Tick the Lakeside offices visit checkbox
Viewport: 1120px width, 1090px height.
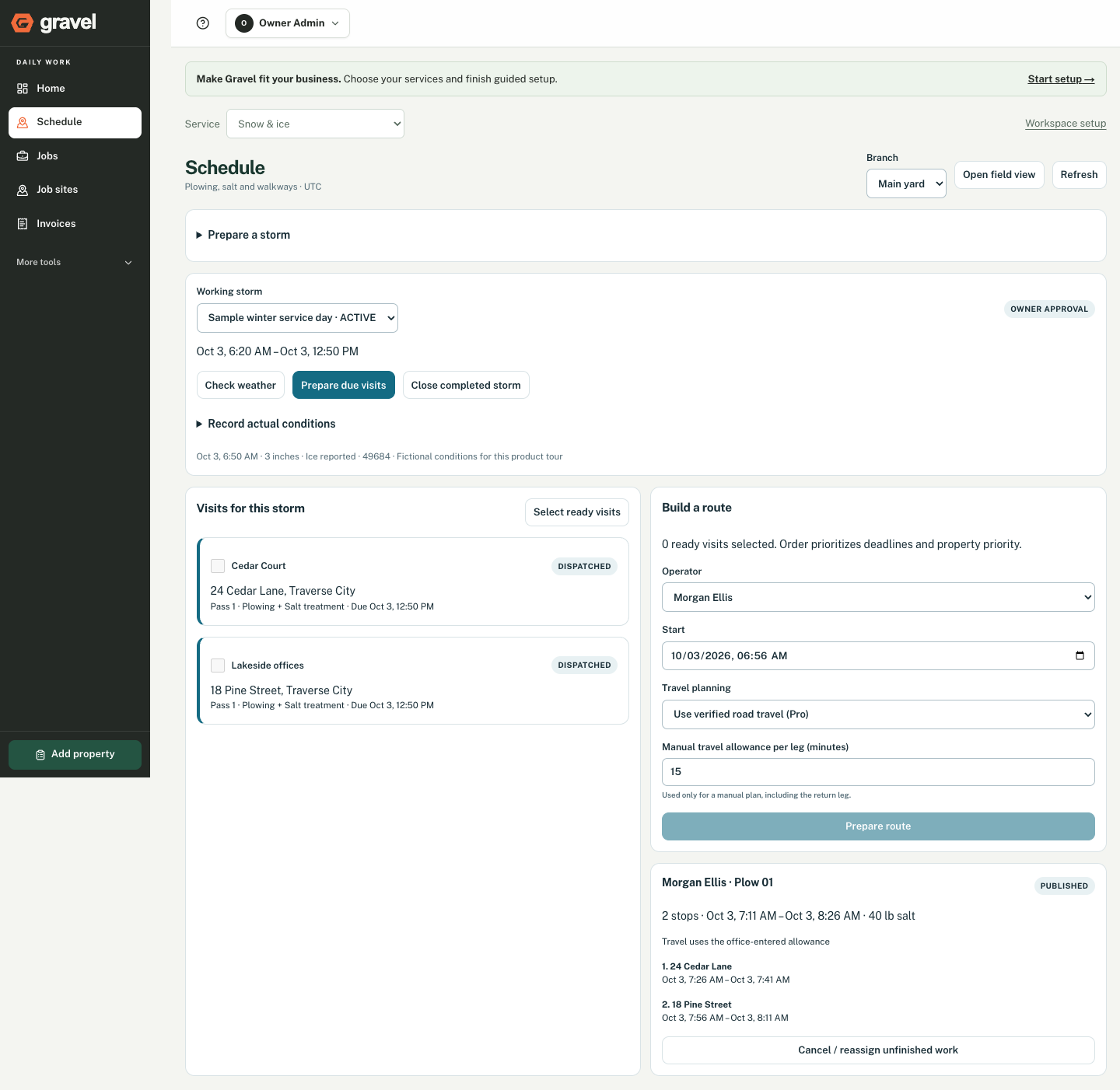(x=218, y=666)
